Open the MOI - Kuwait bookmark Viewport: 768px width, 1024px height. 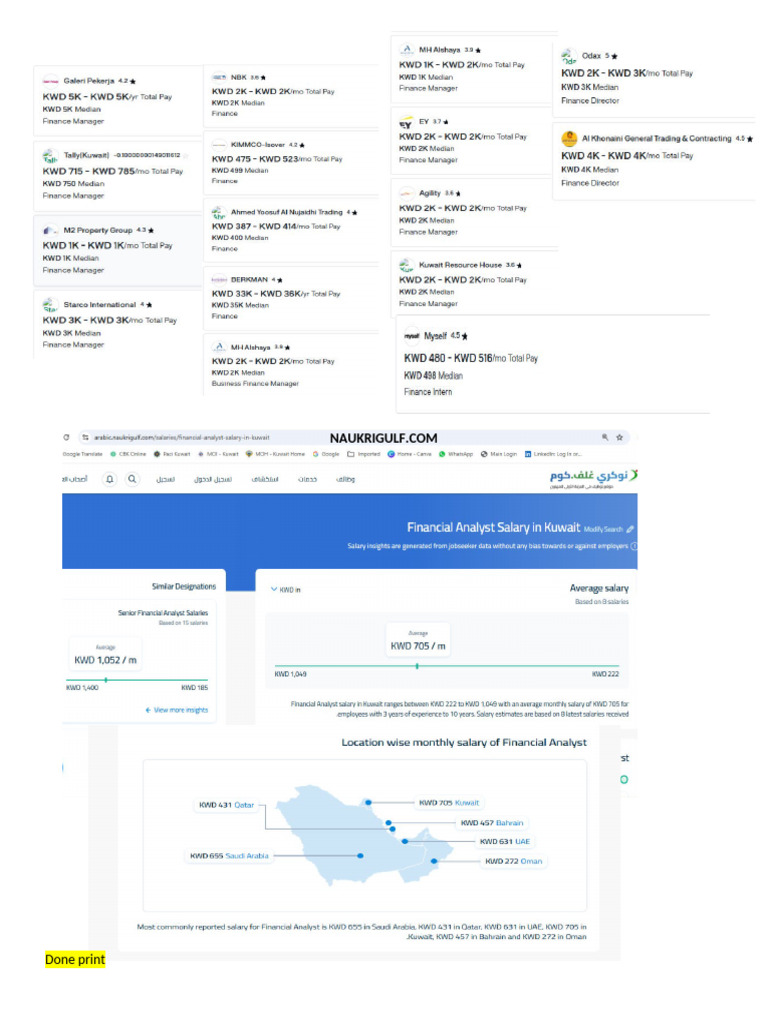click(218, 454)
